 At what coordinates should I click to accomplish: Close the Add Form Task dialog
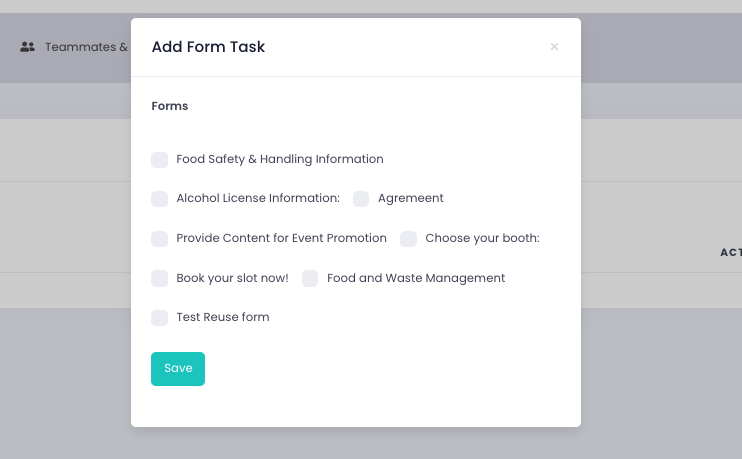point(554,47)
